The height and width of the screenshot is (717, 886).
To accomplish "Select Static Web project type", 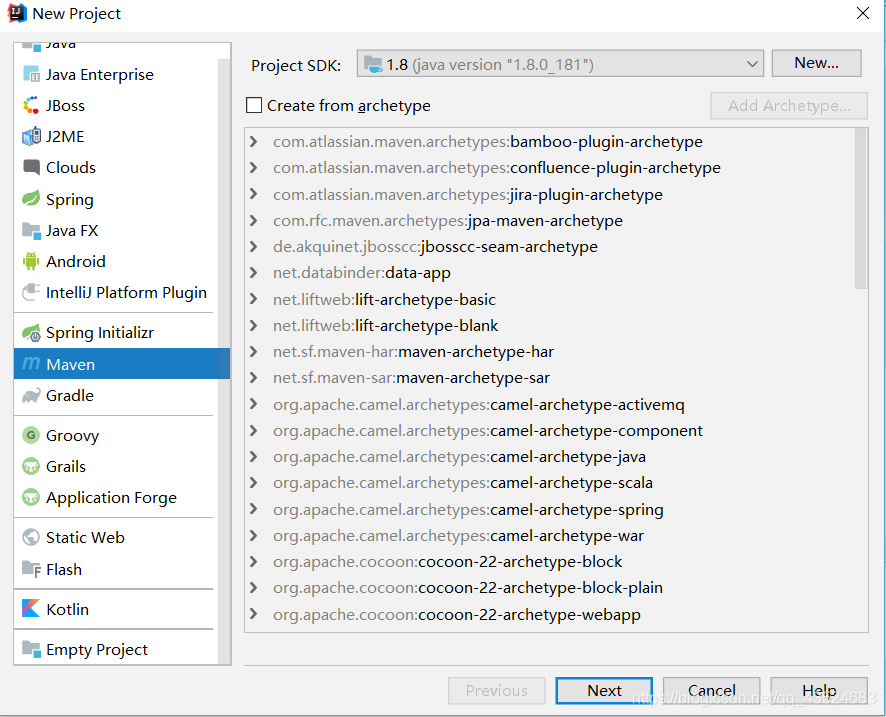I will [x=116, y=537].
